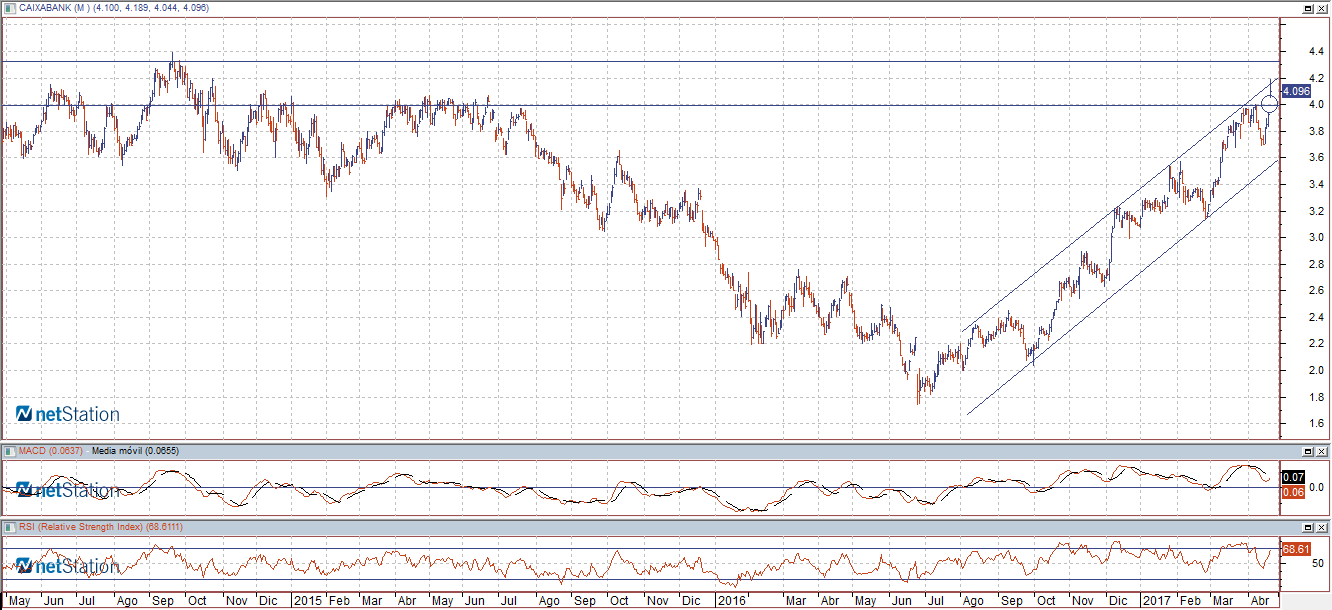The width and height of the screenshot is (1332, 610).
Task: Maximize the CAIXABANK price chart panel
Action: [x=1306, y=8]
